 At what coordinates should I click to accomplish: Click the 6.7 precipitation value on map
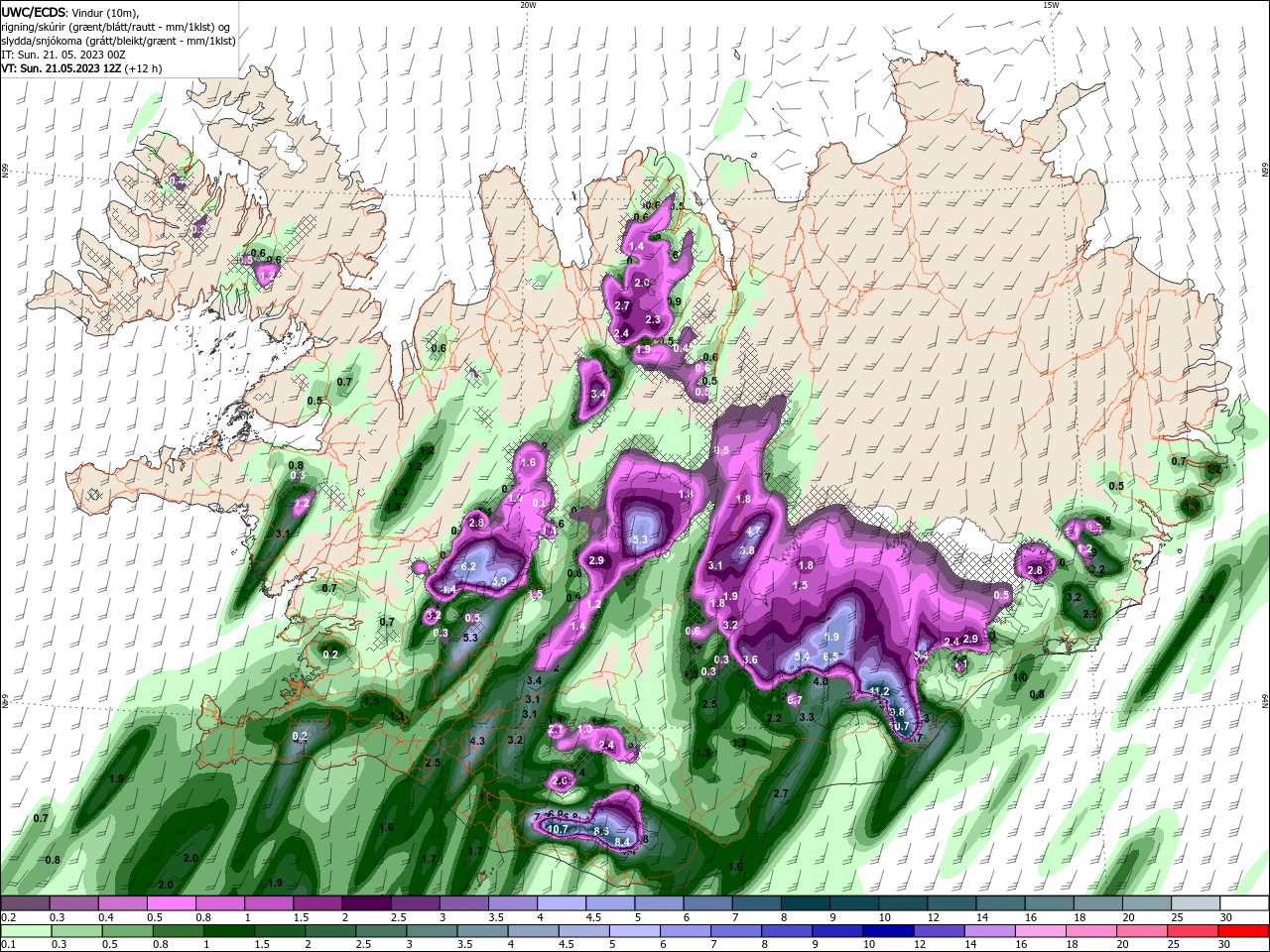[x=795, y=700]
